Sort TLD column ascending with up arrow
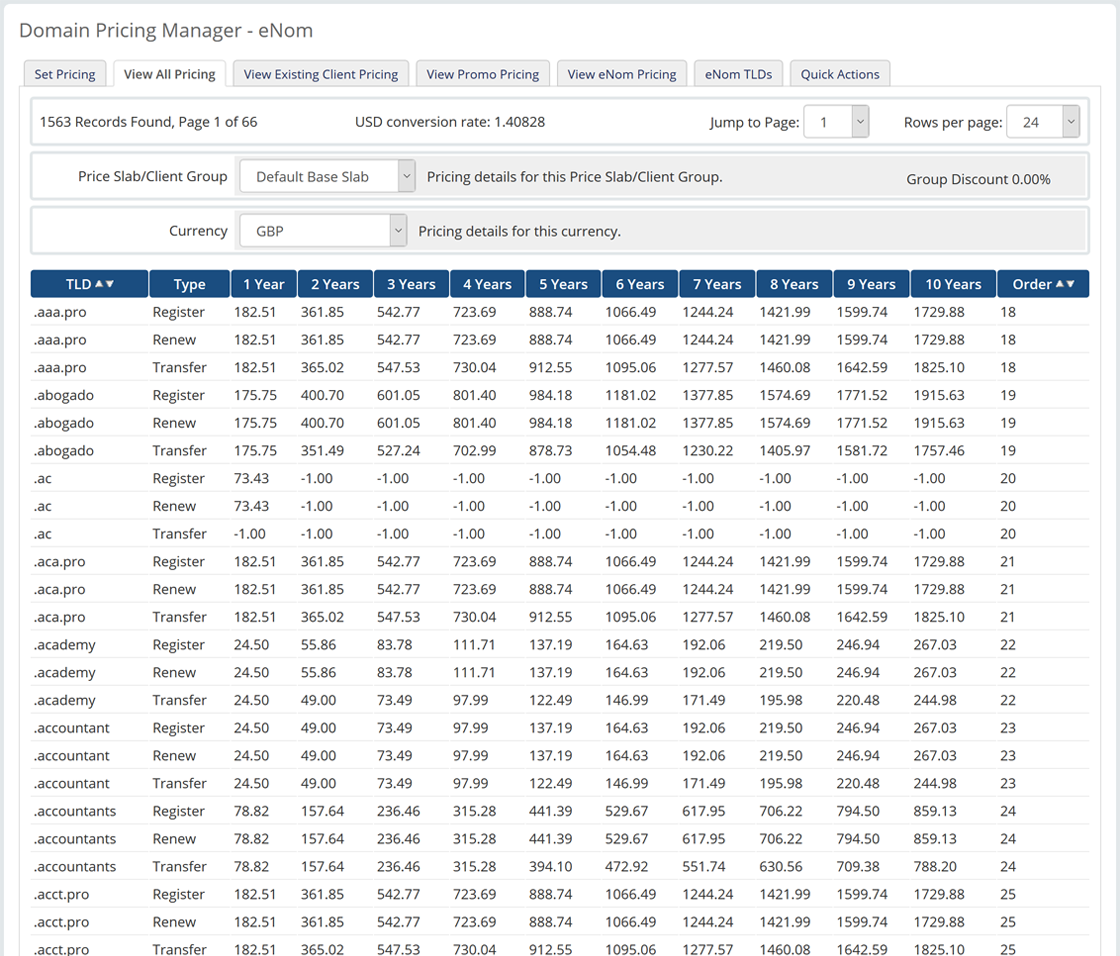This screenshot has width=1120, height=956. tap(99, 284)
